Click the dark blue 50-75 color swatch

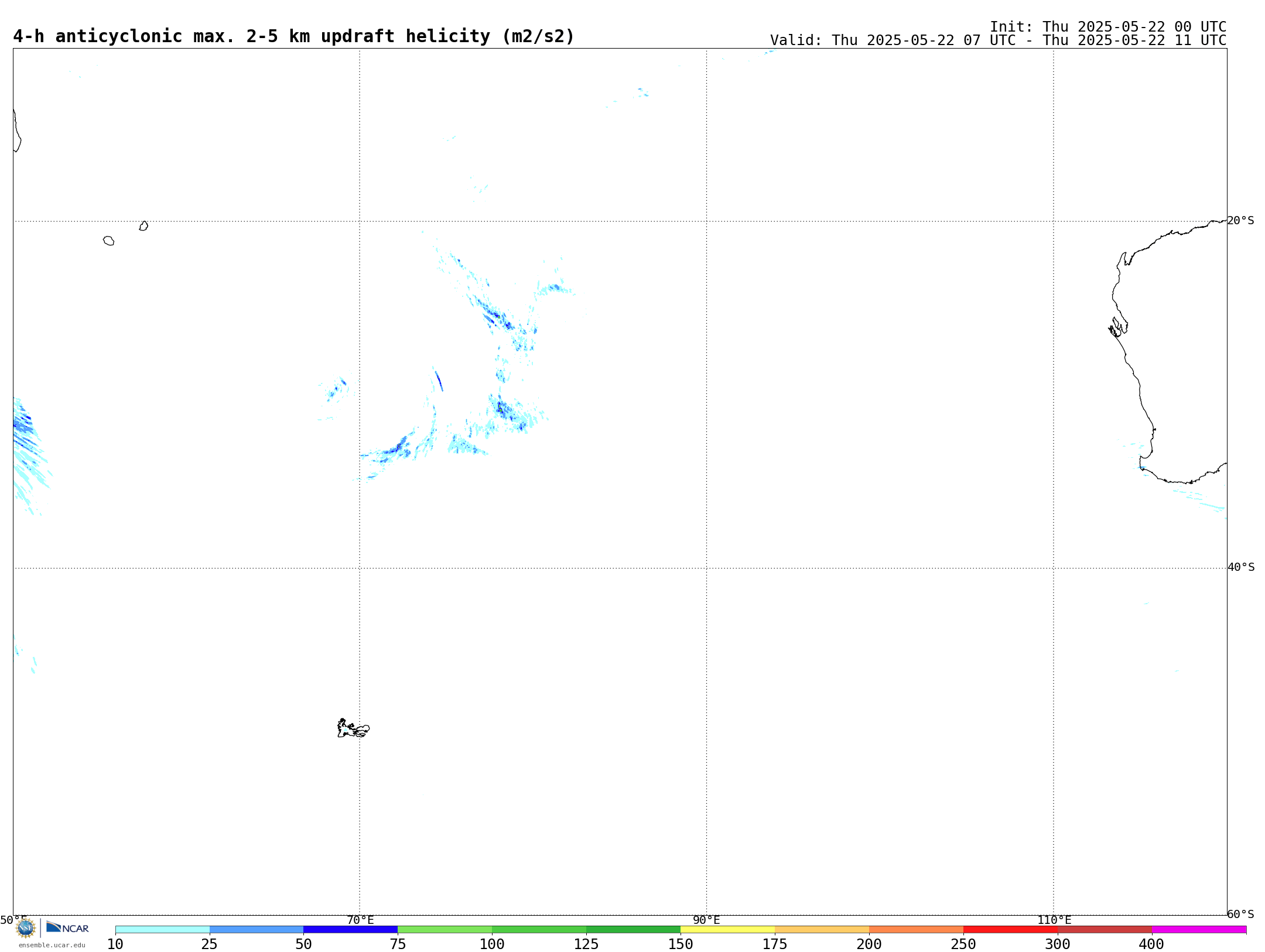click(x=351, y=930)
